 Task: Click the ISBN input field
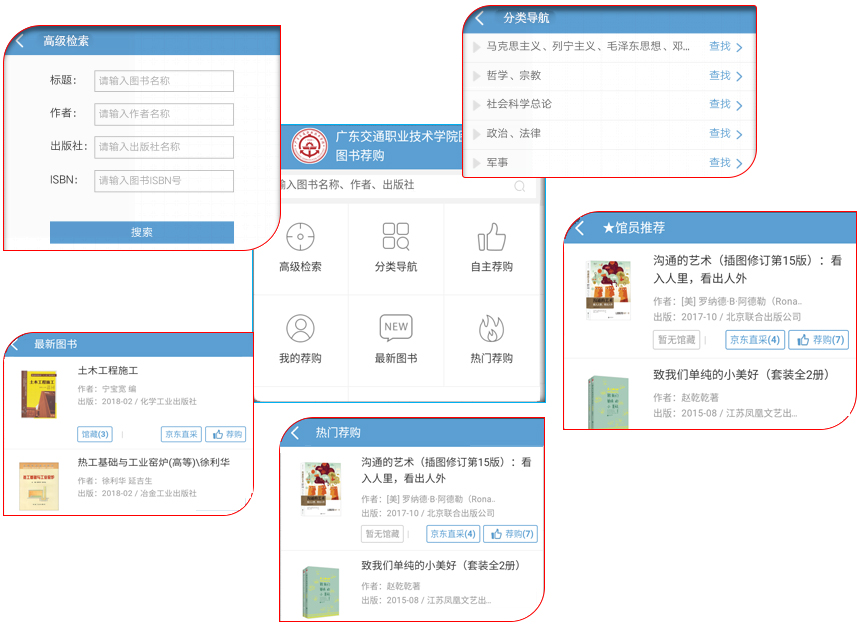[165, 181]
